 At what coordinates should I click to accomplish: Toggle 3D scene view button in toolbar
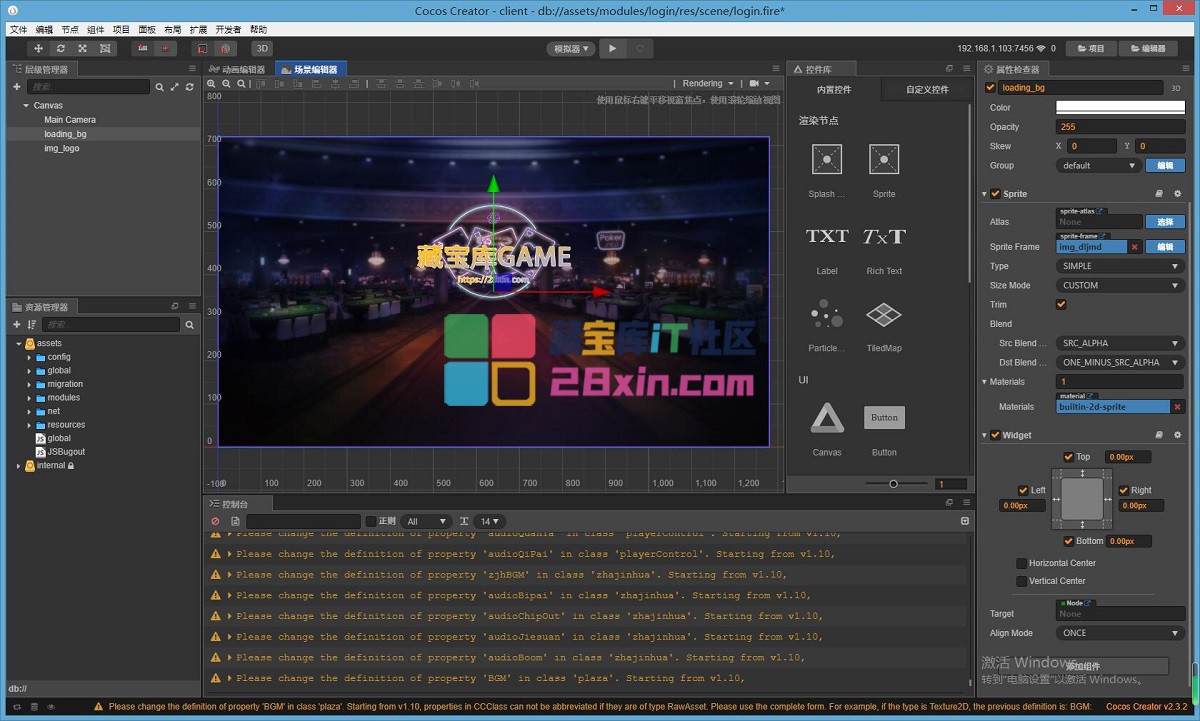pos(261,48)
